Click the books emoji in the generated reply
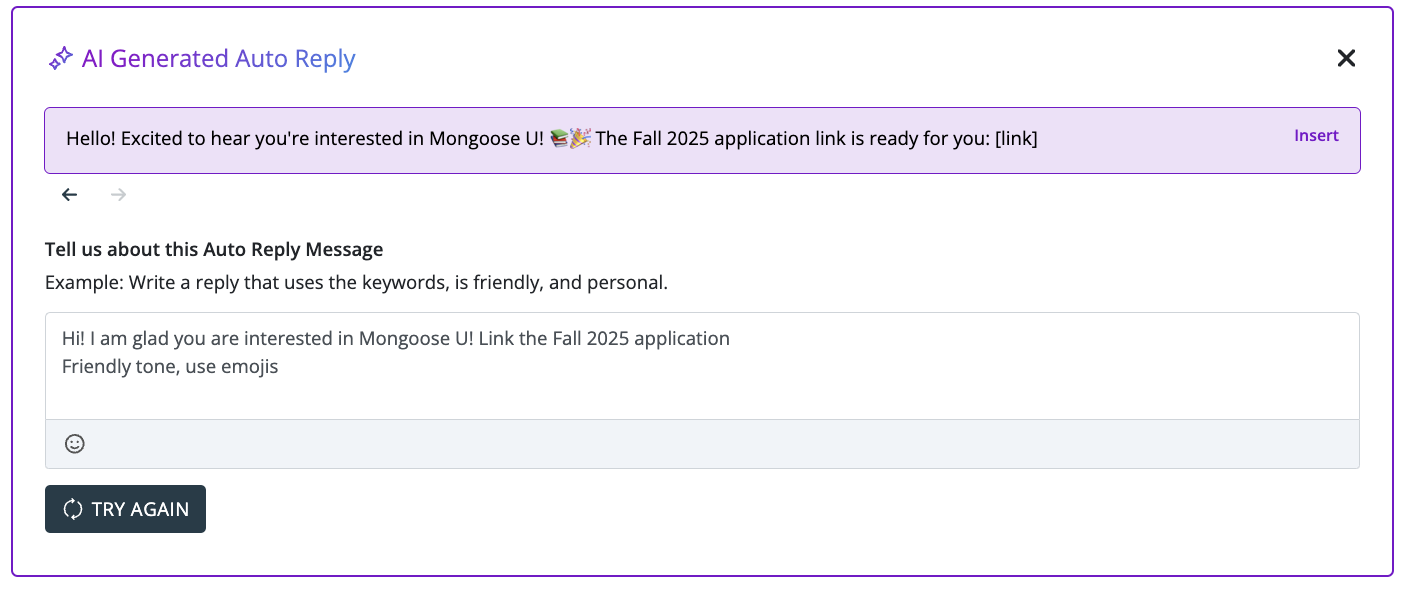 (x=559, y=139)
